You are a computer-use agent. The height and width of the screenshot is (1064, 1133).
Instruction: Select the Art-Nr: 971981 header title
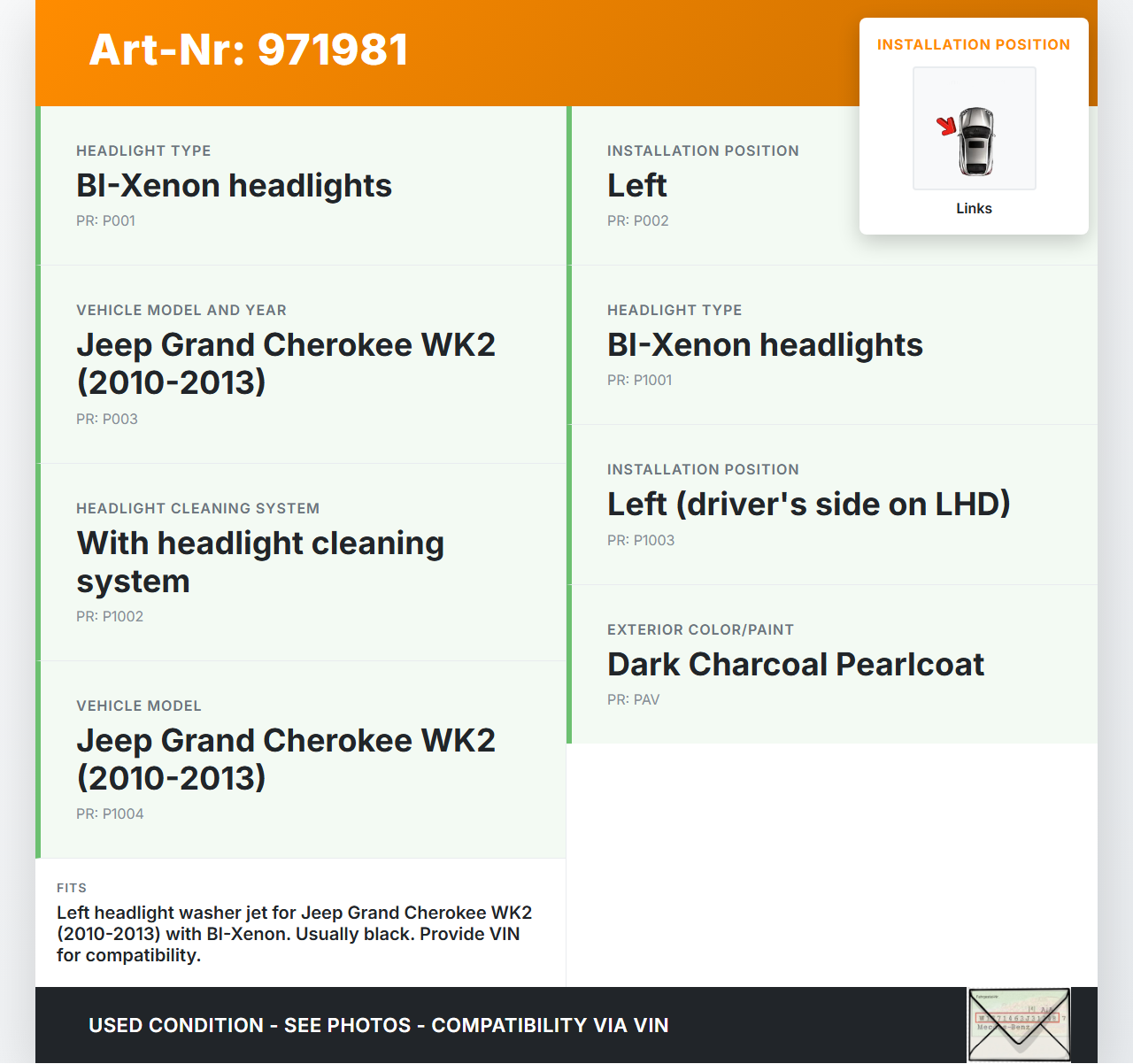click(249, 50)
